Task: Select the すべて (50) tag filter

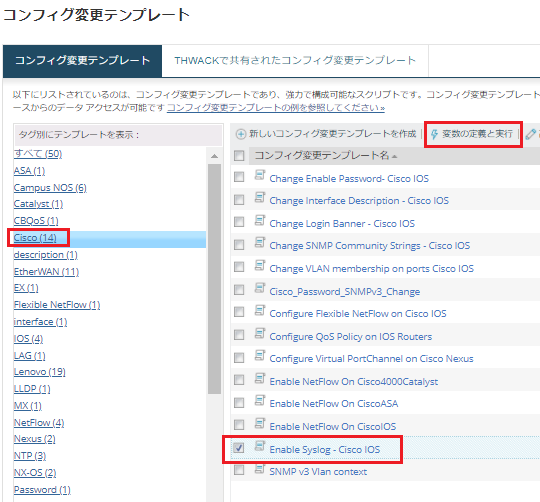Action: click(38, 154)
